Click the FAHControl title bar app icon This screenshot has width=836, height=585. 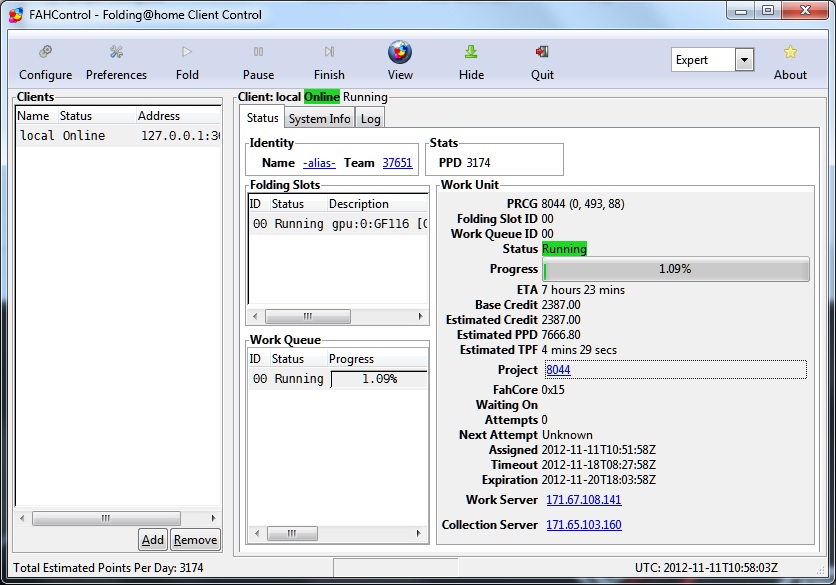tap(16, 15)
